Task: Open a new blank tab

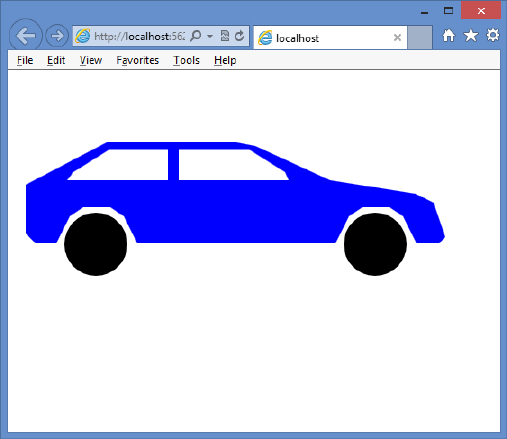Action: coord(420,38)
